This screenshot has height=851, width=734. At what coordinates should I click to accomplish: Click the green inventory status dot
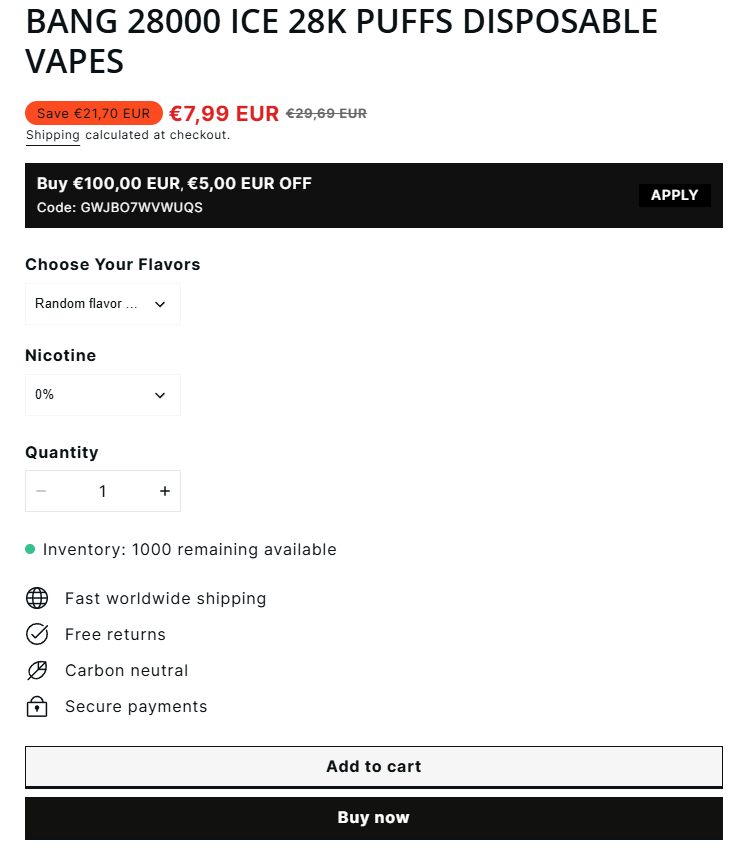point(30,549)
